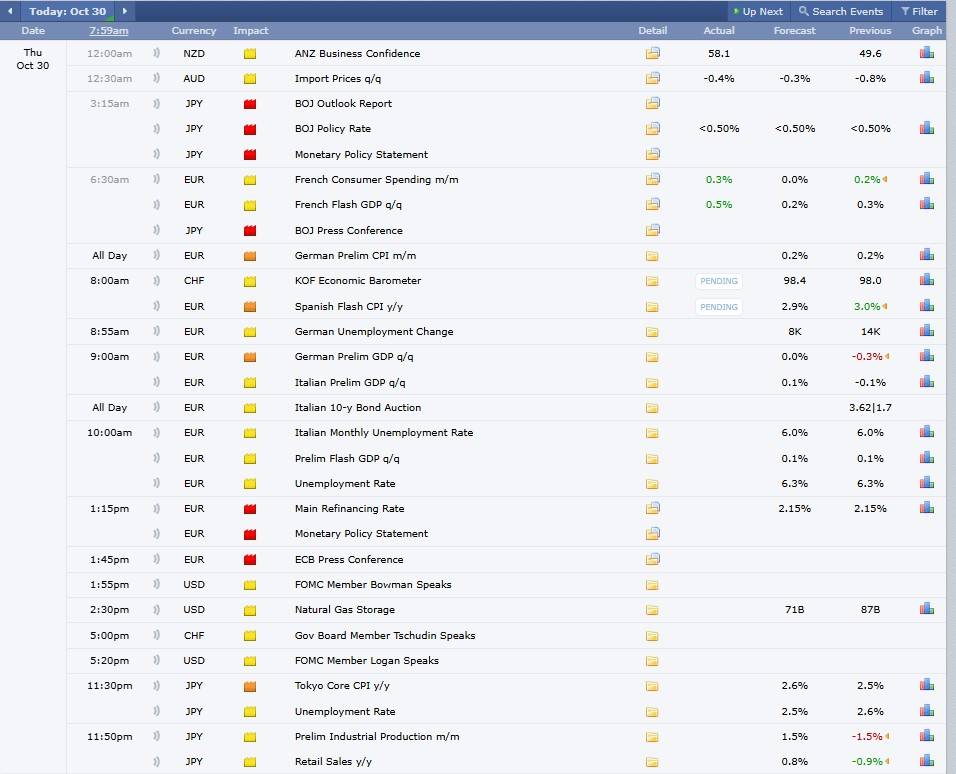Open graph for German Unemployment Change
The width and height of the screenshot is (956, 774).
pos(926,331)
